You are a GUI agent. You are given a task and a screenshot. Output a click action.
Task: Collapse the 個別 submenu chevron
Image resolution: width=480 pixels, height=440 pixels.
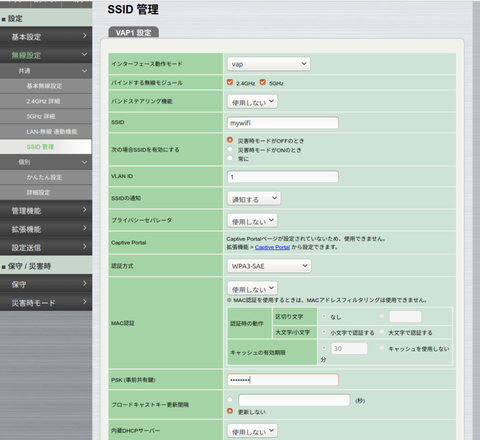click(84, 162)
